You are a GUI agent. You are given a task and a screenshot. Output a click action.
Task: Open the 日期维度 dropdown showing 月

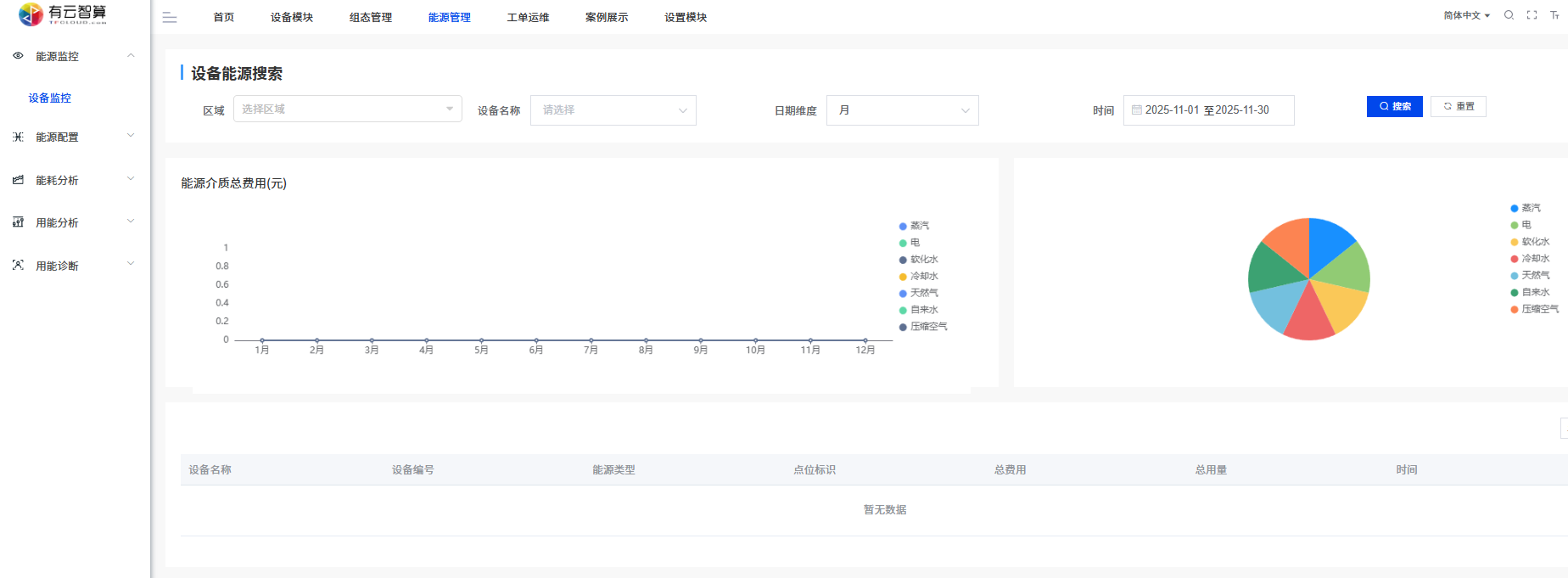click(902, 110)
